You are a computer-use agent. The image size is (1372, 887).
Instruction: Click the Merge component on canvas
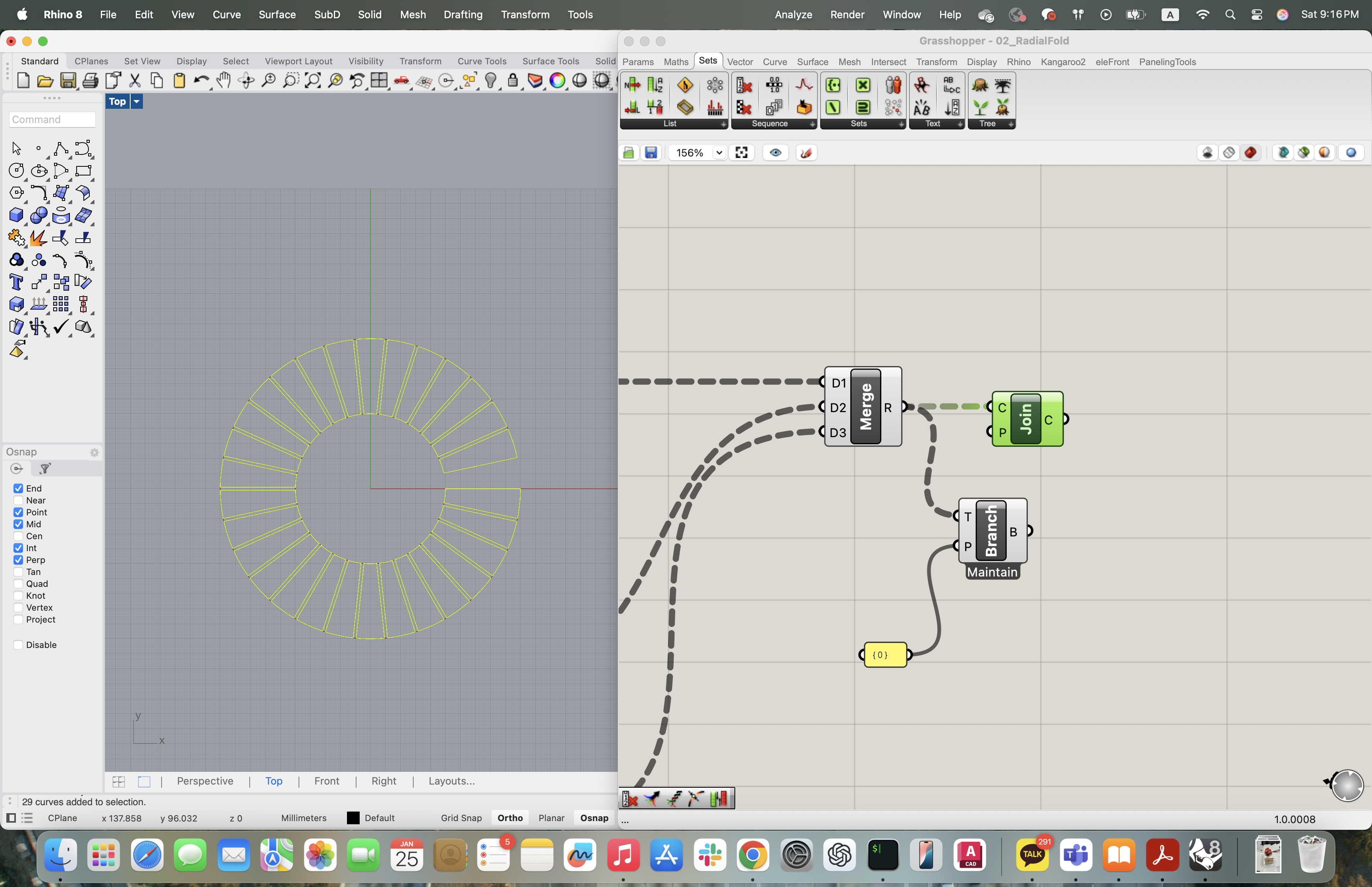865,407
